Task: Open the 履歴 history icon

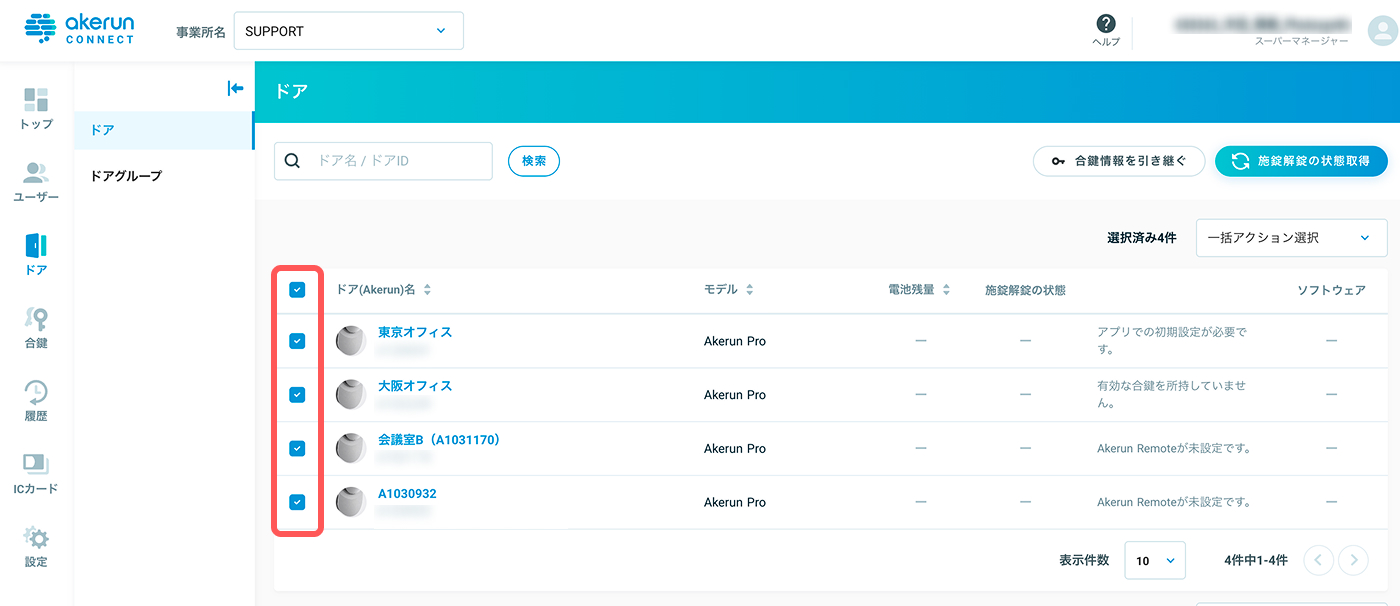Action: coord(36,392)
